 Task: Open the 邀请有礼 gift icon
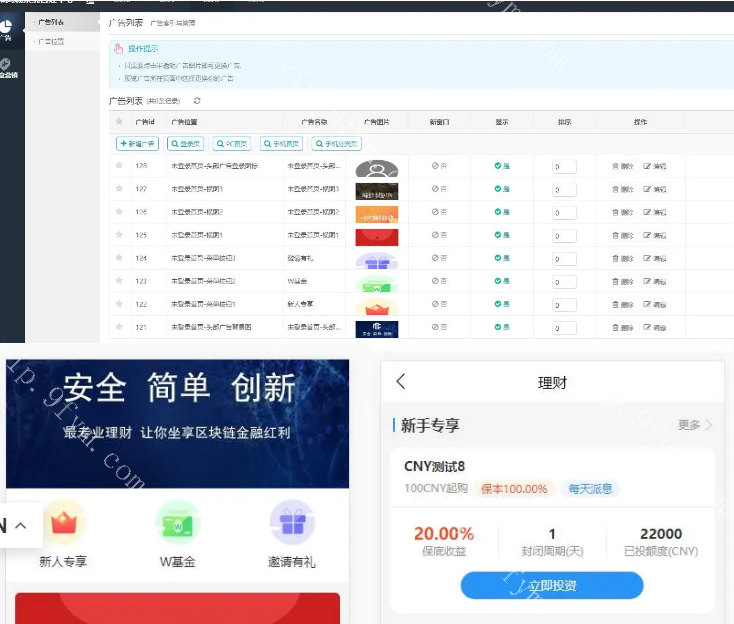(292, 523)
